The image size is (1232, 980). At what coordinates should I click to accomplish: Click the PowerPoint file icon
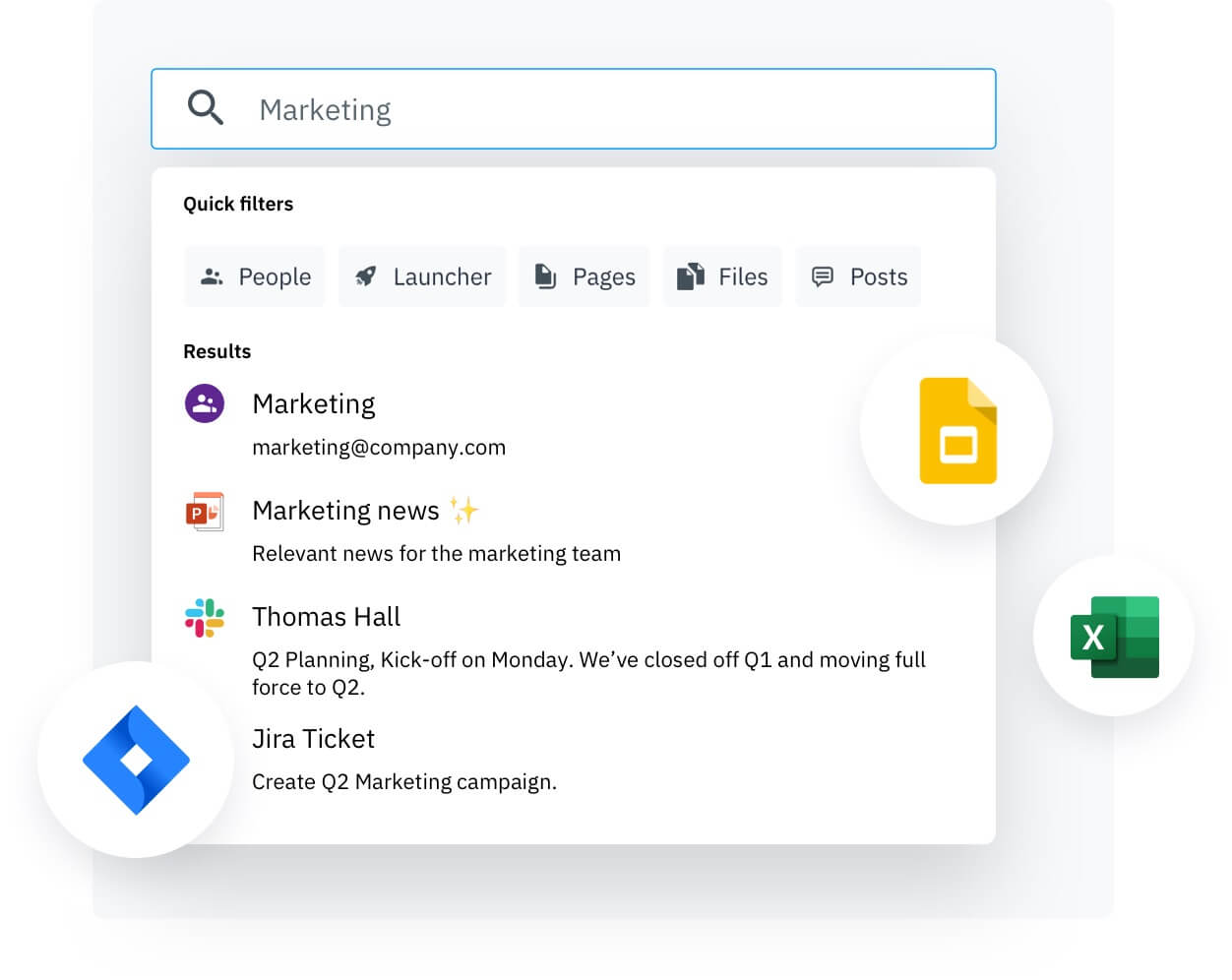click(x=205, y=512)
